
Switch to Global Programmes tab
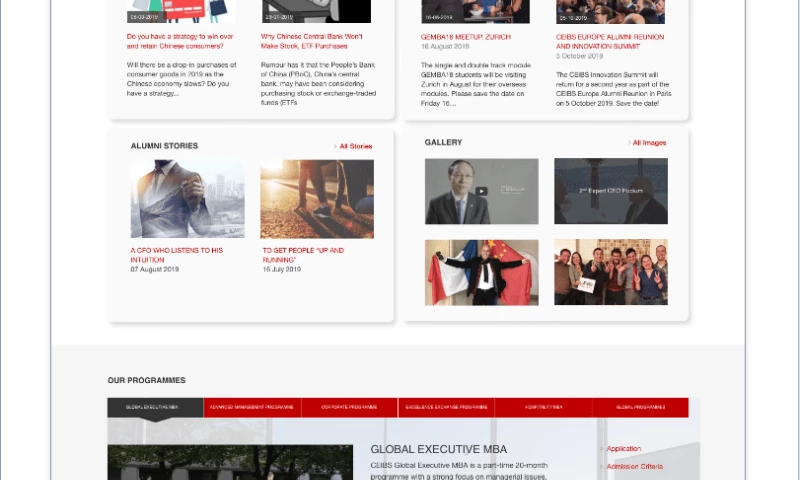pyautogui.click(x=640, y=408)
